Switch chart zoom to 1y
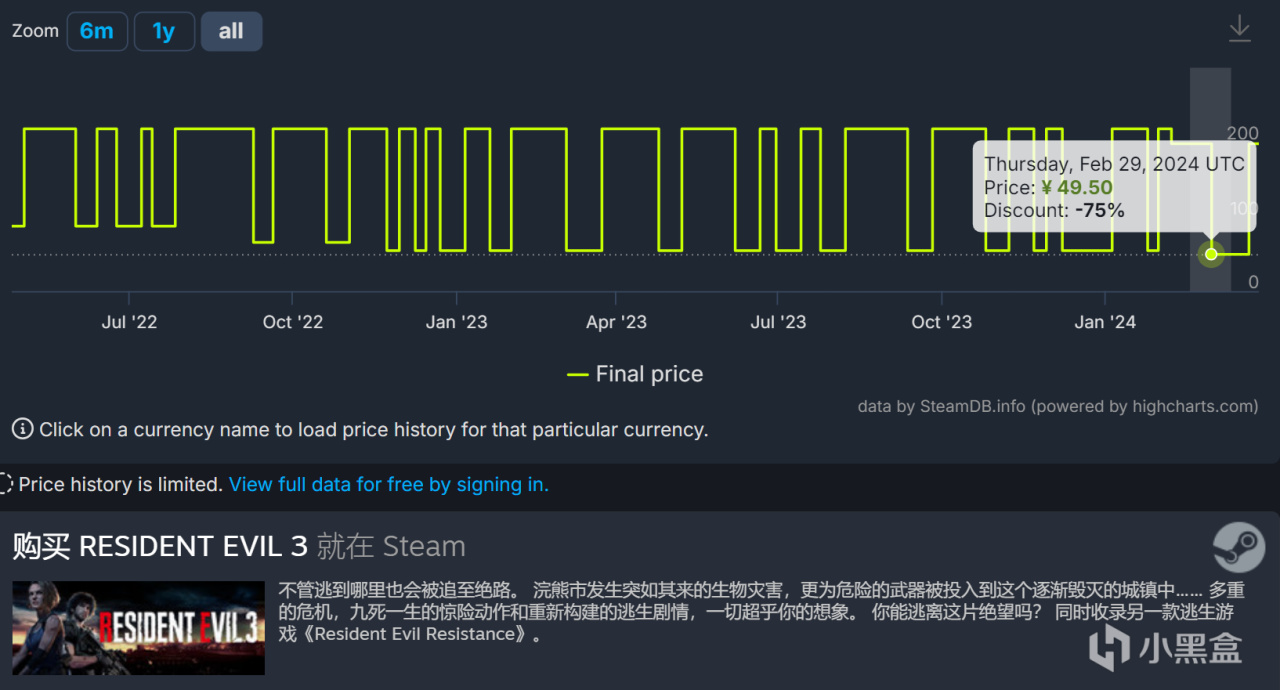Viewport: 1280px width, 690px height. tap(164, 31)
